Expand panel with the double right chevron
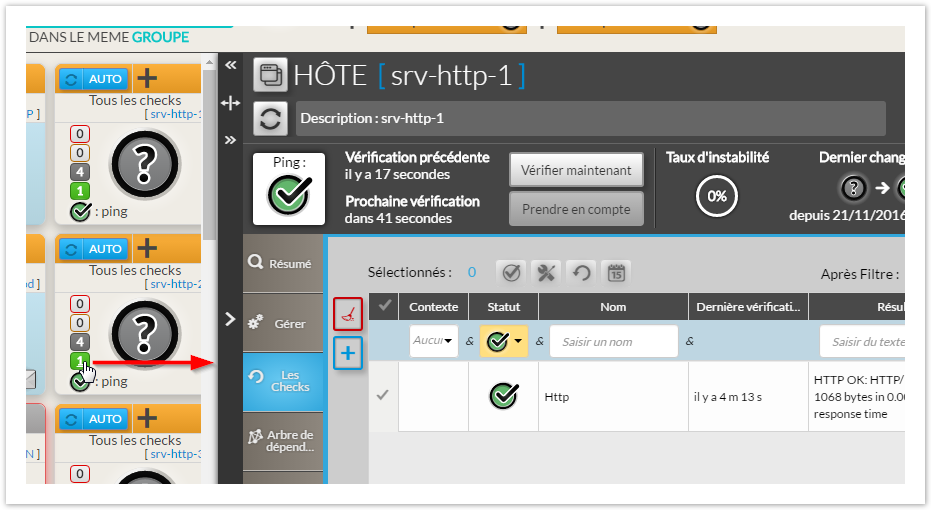Screen dimensions: 931x510 tap(230, 140)
